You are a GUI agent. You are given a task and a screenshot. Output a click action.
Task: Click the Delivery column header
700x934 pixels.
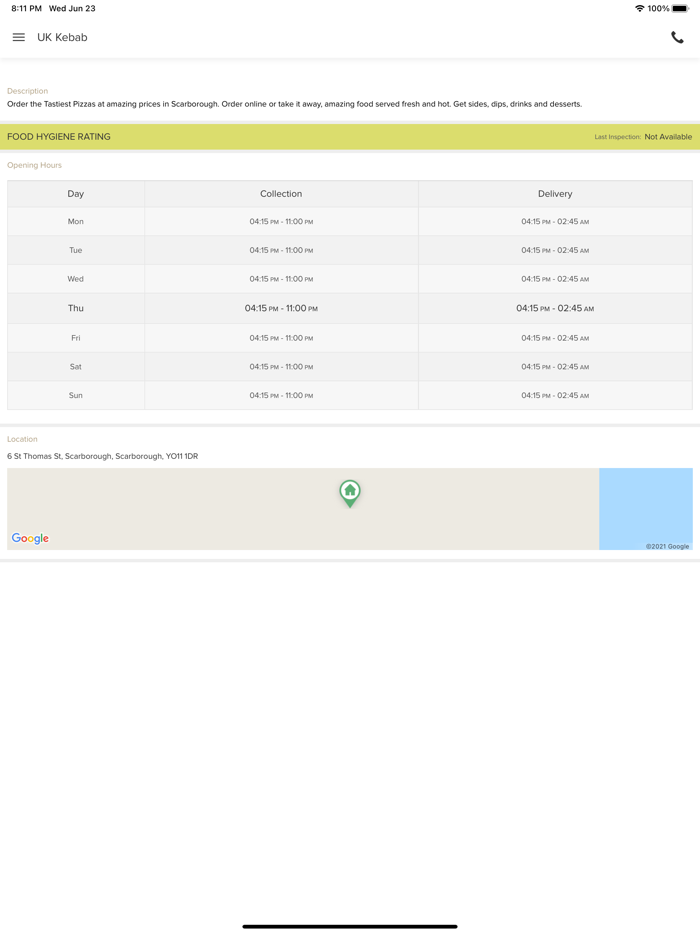(x=555, y=194)
